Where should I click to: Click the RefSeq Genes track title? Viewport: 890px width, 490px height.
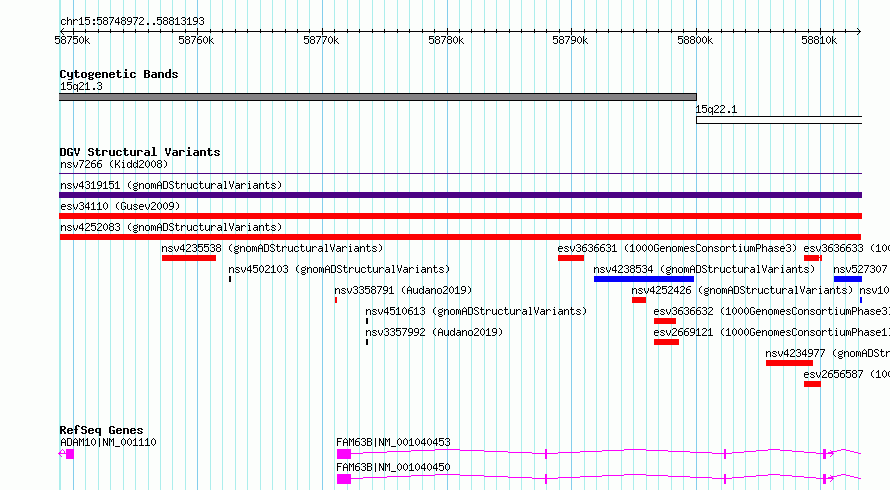tap(101, 430)
